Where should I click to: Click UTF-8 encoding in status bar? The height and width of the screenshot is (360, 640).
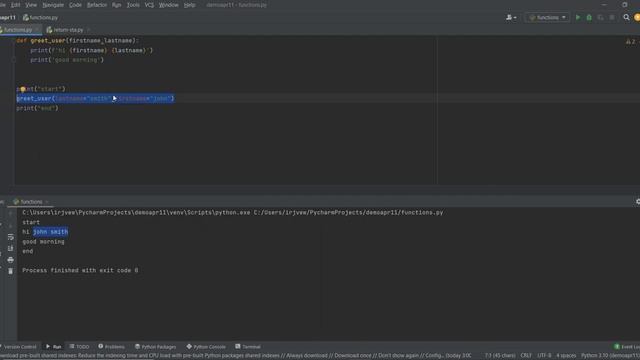[544, 356]
